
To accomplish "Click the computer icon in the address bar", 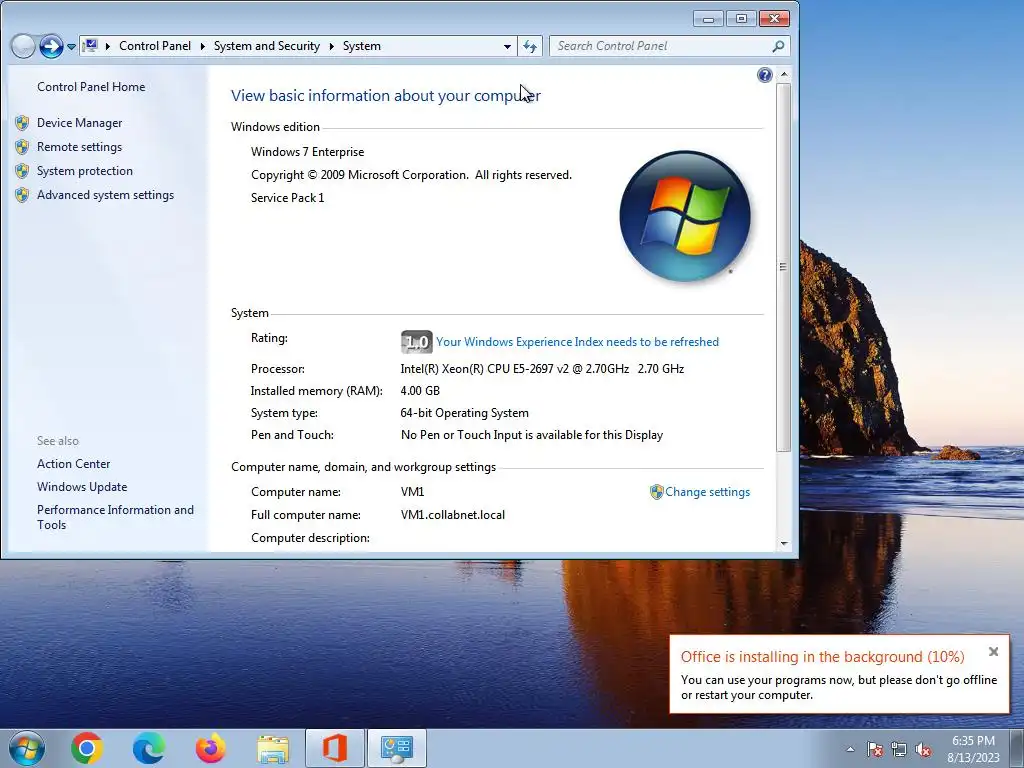I will [x=91, y=46].
